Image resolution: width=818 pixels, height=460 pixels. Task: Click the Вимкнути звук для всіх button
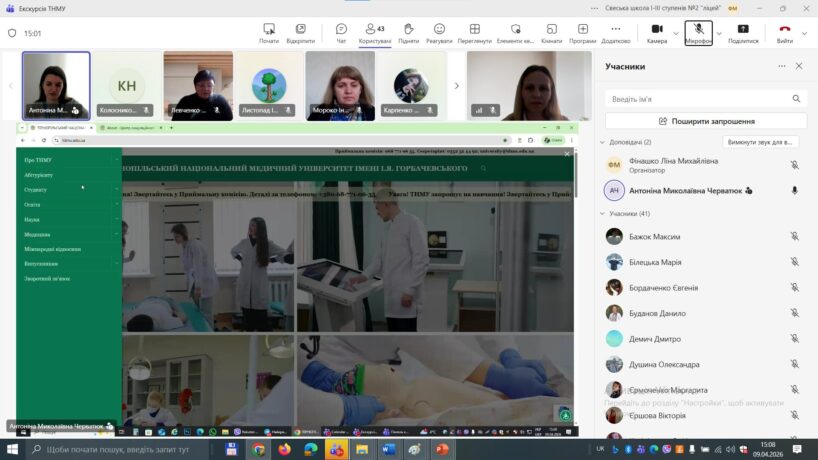762,142
